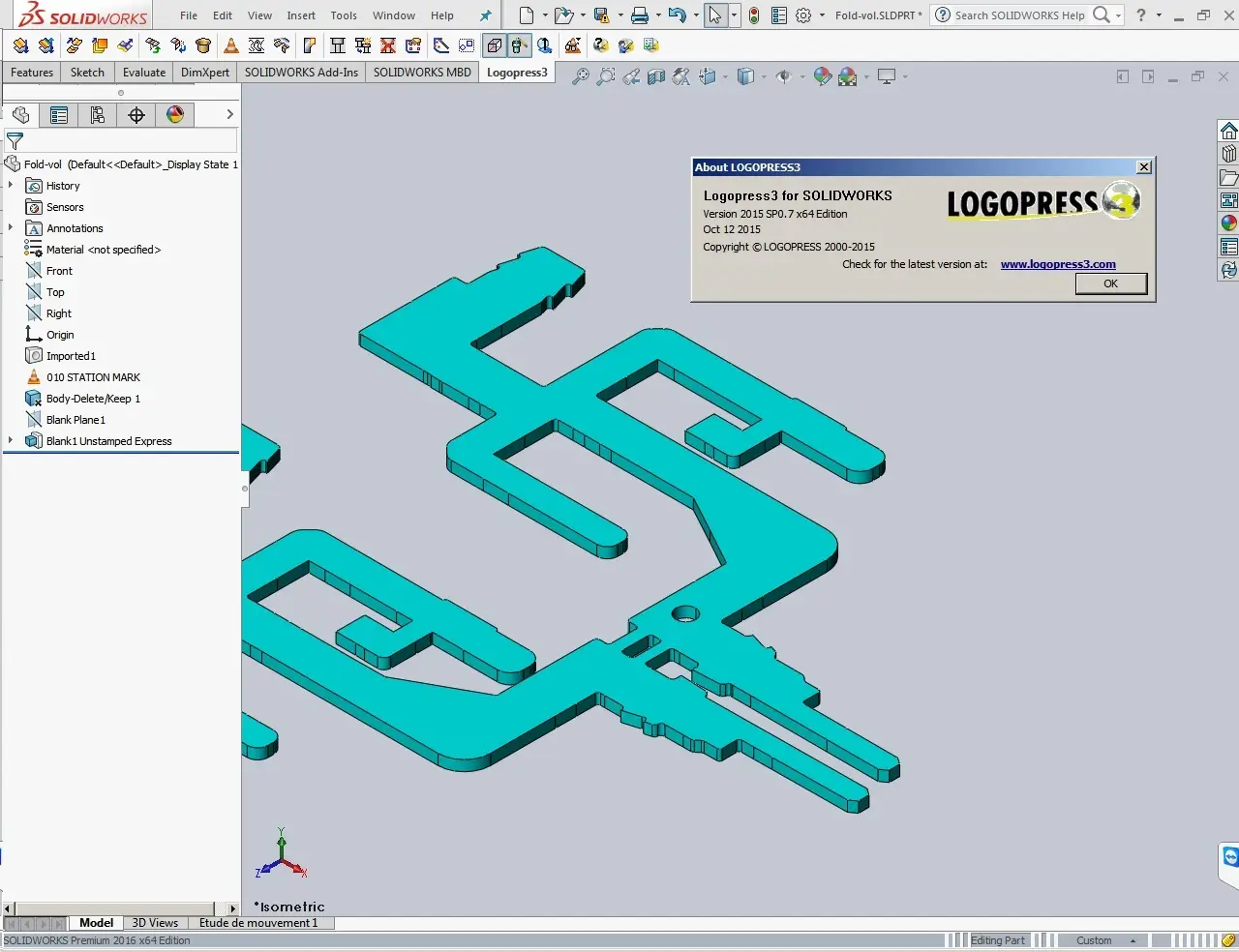The width and height of the screenshot is (1239, 952).
Task: Select the Zoom to Fit tool
Action: (580, 76)
